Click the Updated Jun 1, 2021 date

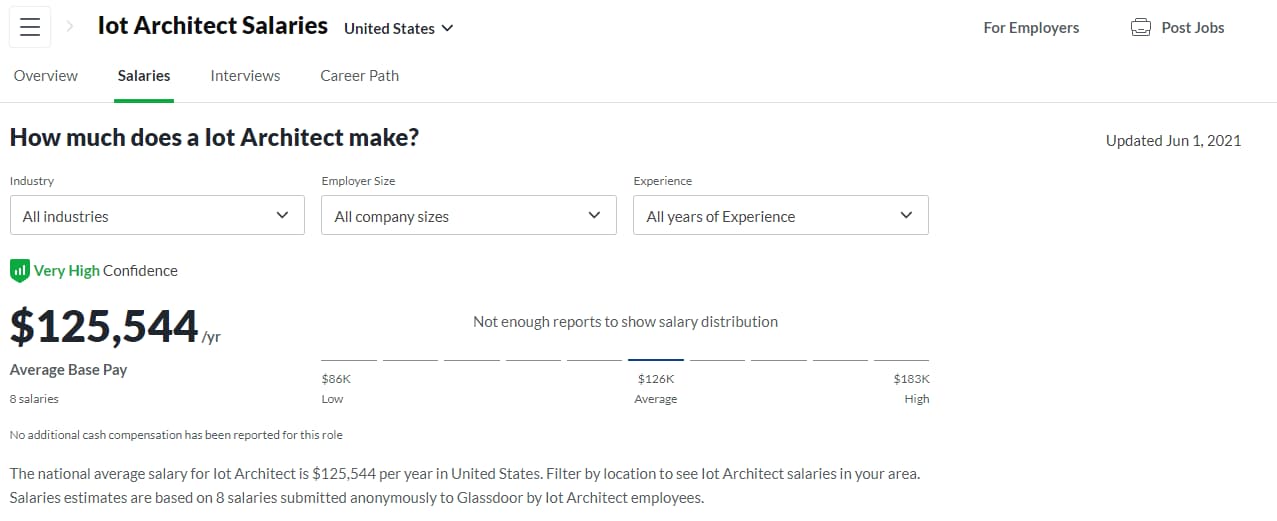(1173, 141)
